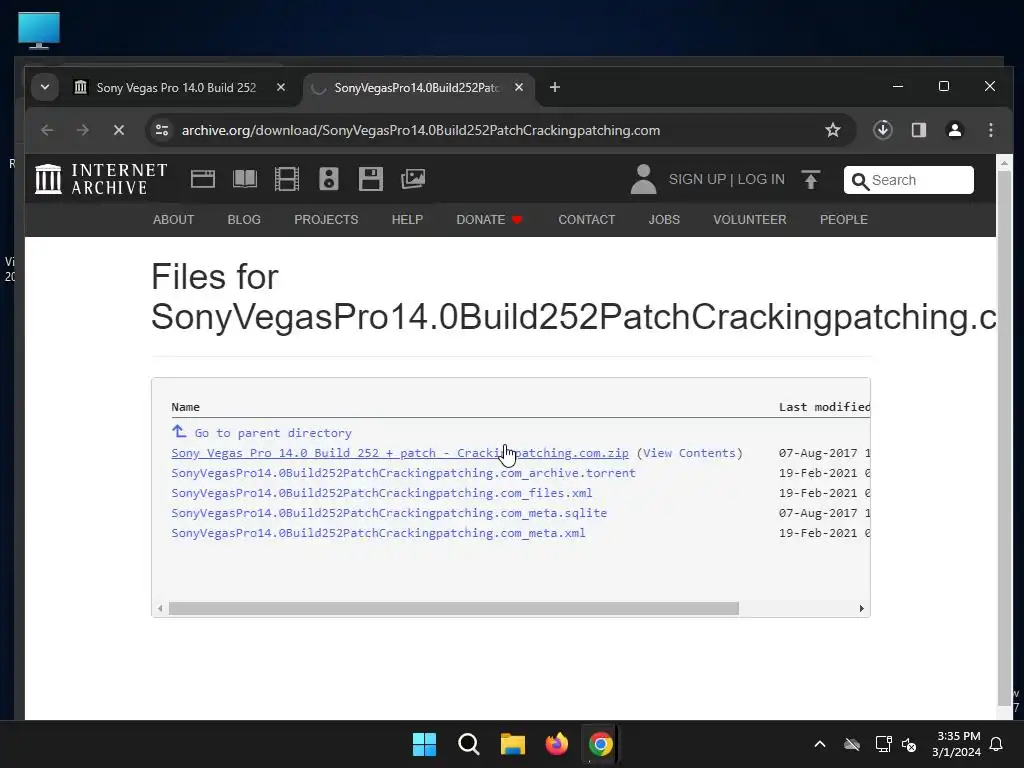Open the CONTACT menu item
Viewport: 1024px width, 768px height.
pyautogui.click(x=586, y=219)
